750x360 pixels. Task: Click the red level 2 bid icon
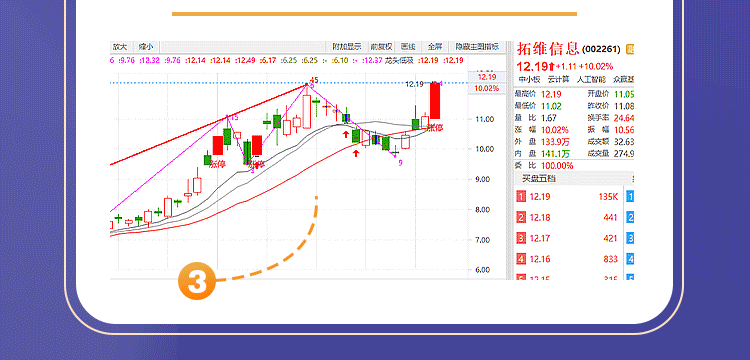(x=521, y=218)
